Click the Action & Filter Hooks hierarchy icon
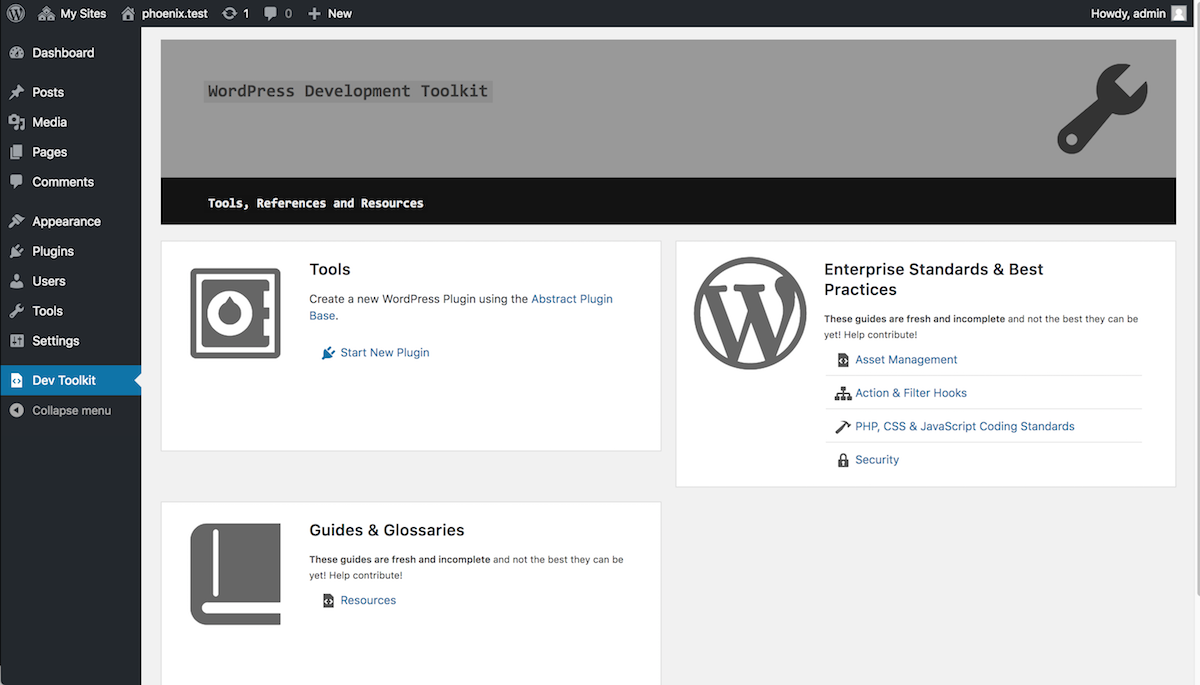The width and height of the screenshot is (1200, 685). pos(843,394)
